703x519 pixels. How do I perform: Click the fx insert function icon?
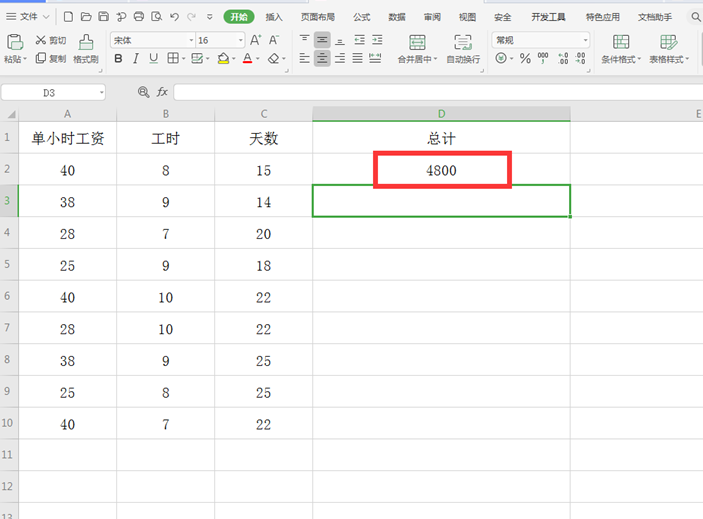162,92
